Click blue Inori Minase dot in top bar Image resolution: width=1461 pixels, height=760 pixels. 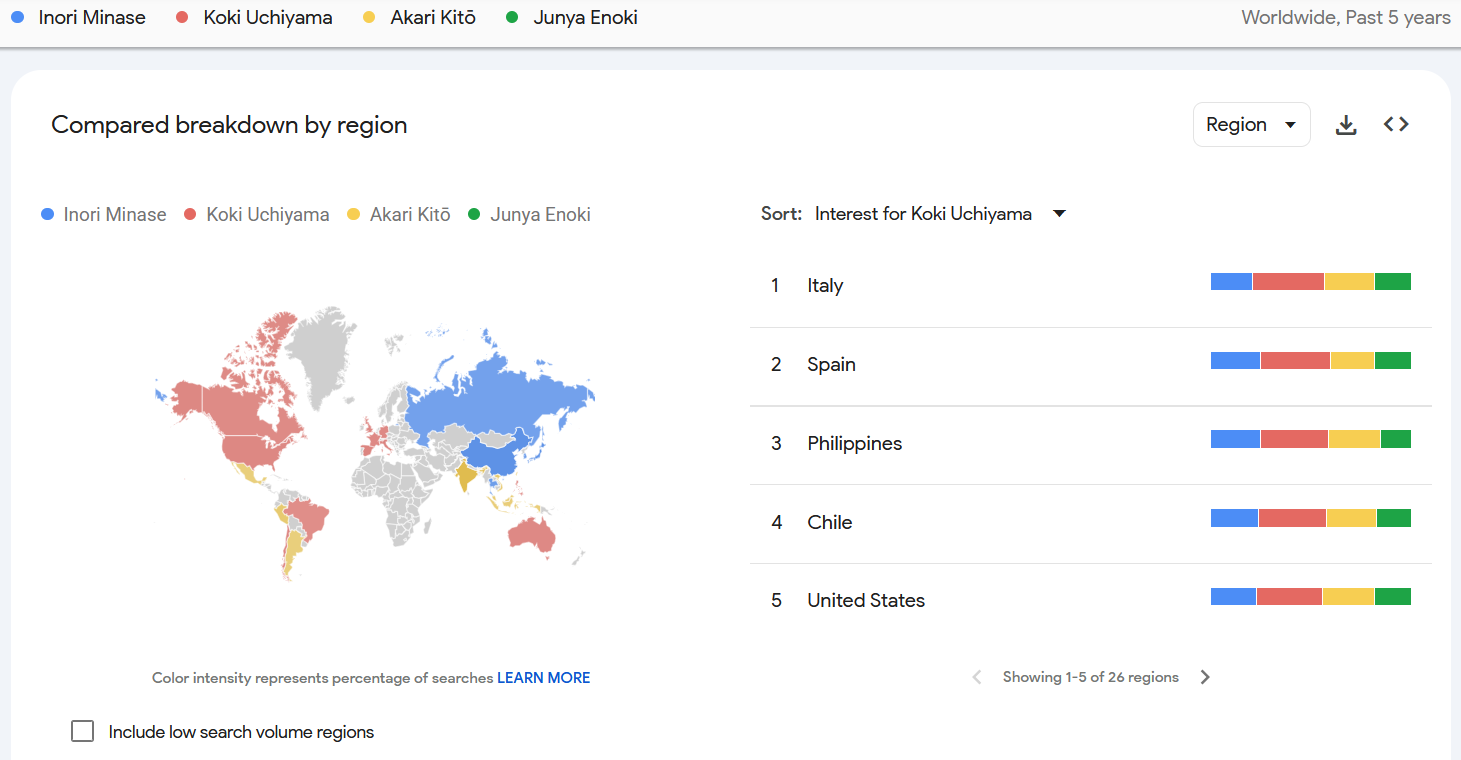(x=17, y=17)
